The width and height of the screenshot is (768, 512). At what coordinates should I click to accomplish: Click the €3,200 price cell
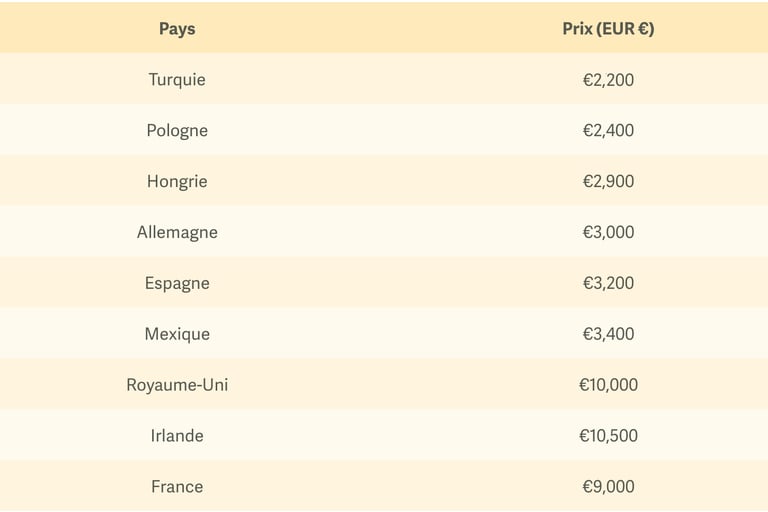pos(608,284)
